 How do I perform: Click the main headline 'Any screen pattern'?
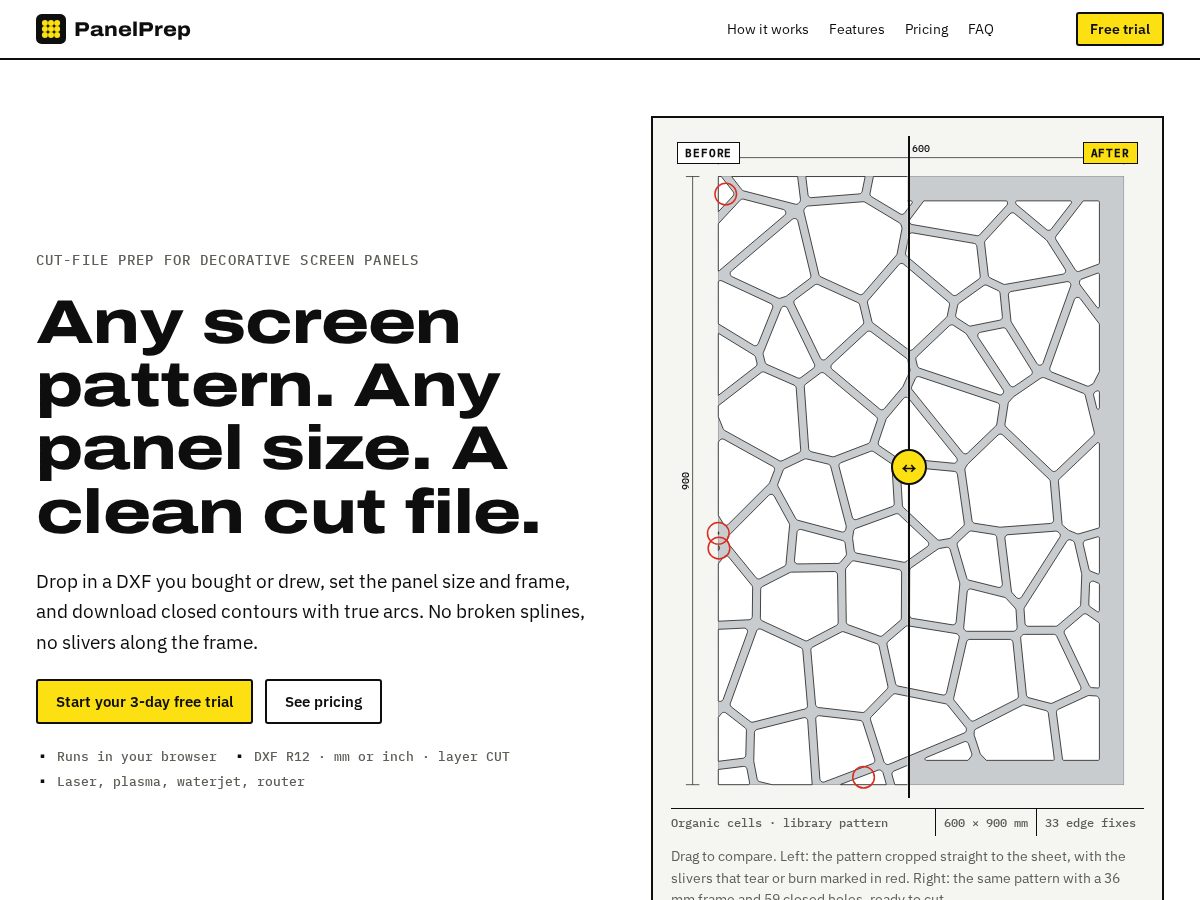[x=288, y=417]
